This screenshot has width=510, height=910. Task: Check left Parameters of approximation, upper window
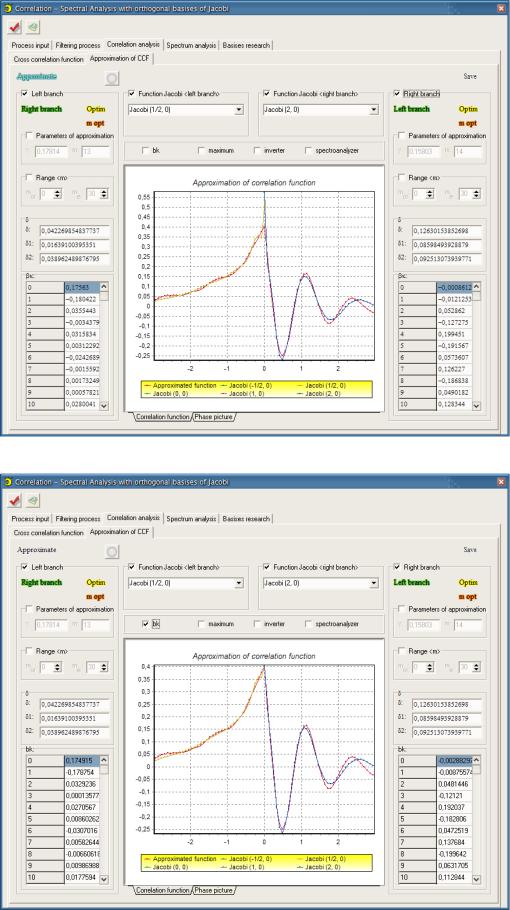pyautogui.click(x=29, y=135)
